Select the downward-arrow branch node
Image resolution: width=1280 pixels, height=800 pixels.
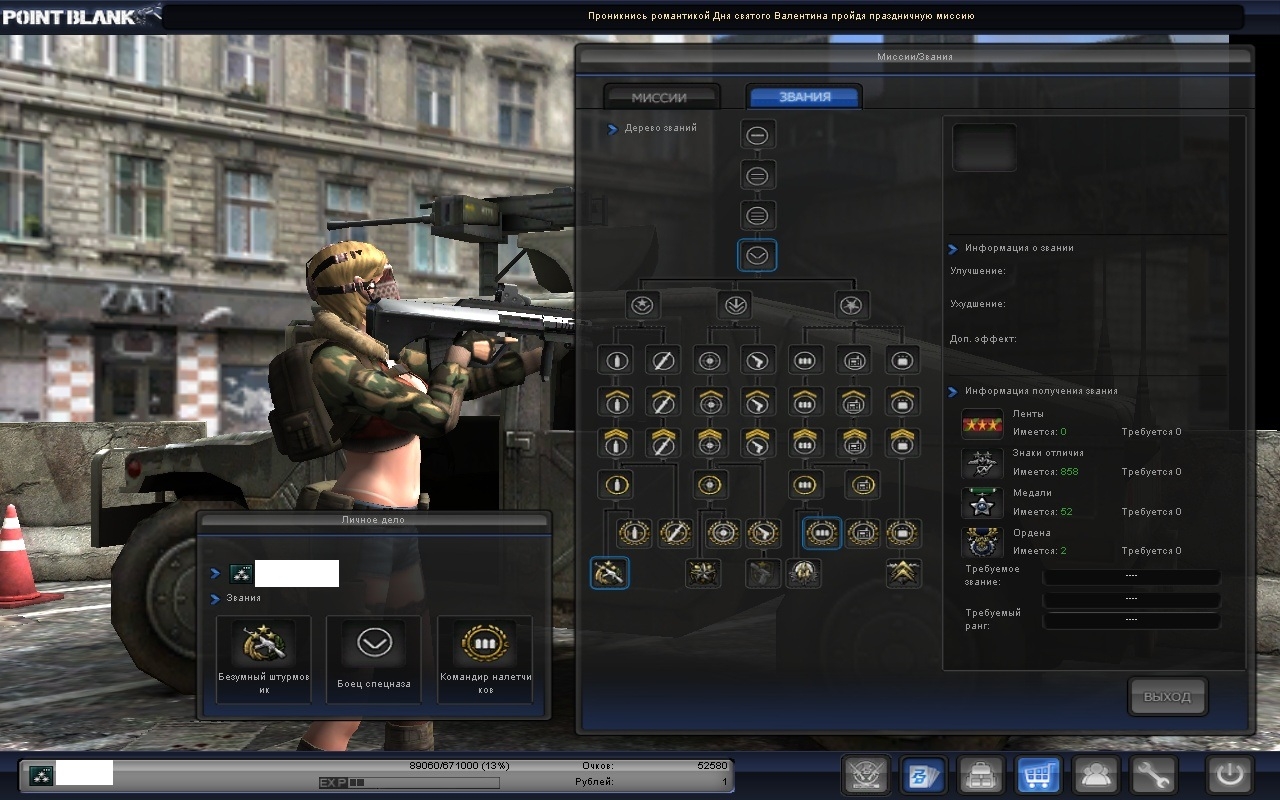735,305
